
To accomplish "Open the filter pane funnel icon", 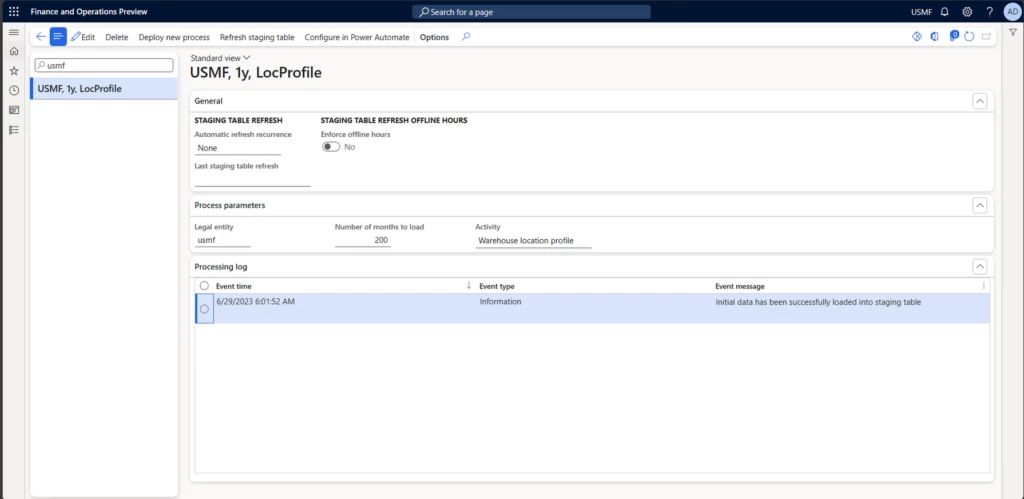I will pyautogui.click(x=1013, y=32).
